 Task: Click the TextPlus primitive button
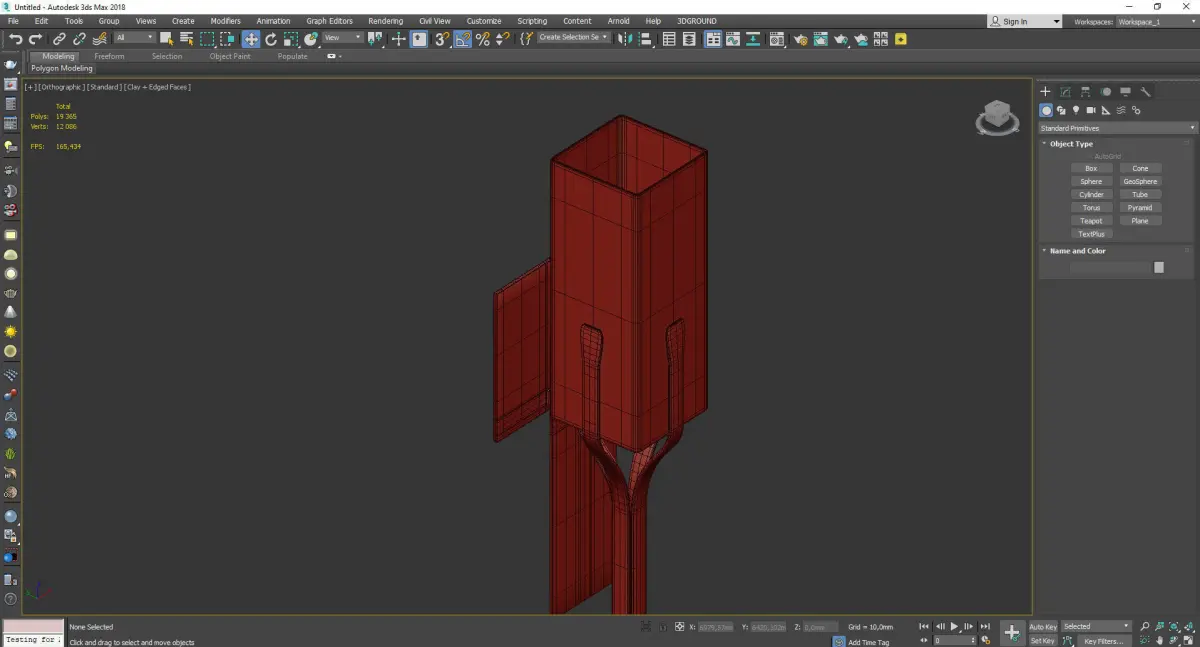pos(1091,234)
